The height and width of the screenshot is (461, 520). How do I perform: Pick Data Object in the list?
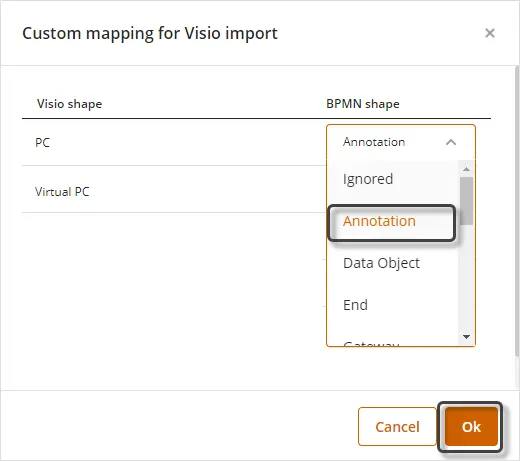coord(393,263)
